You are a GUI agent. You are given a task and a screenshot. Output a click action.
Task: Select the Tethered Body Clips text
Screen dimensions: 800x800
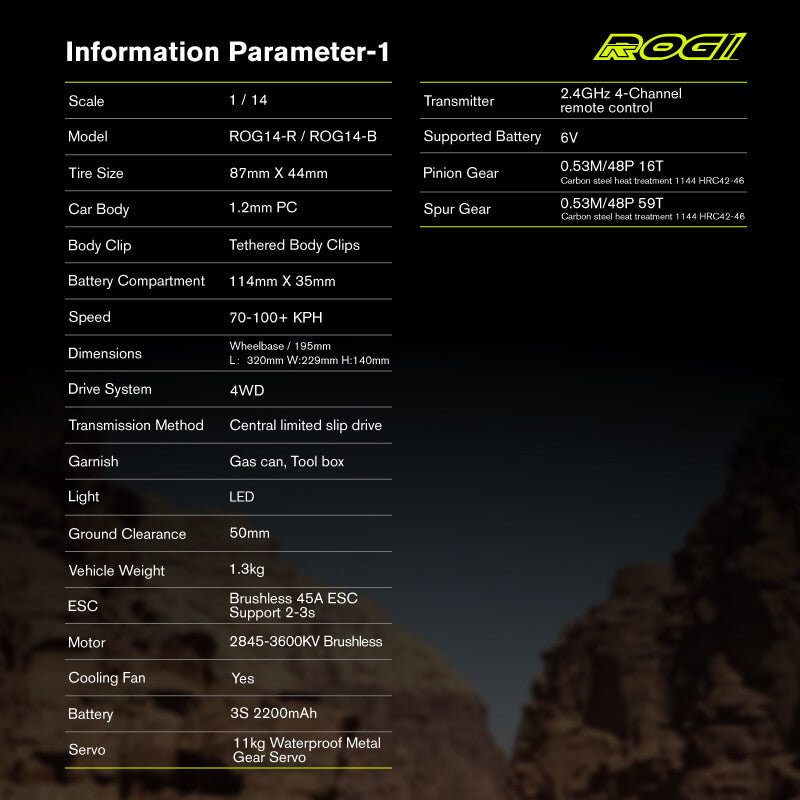pos(294,245)
